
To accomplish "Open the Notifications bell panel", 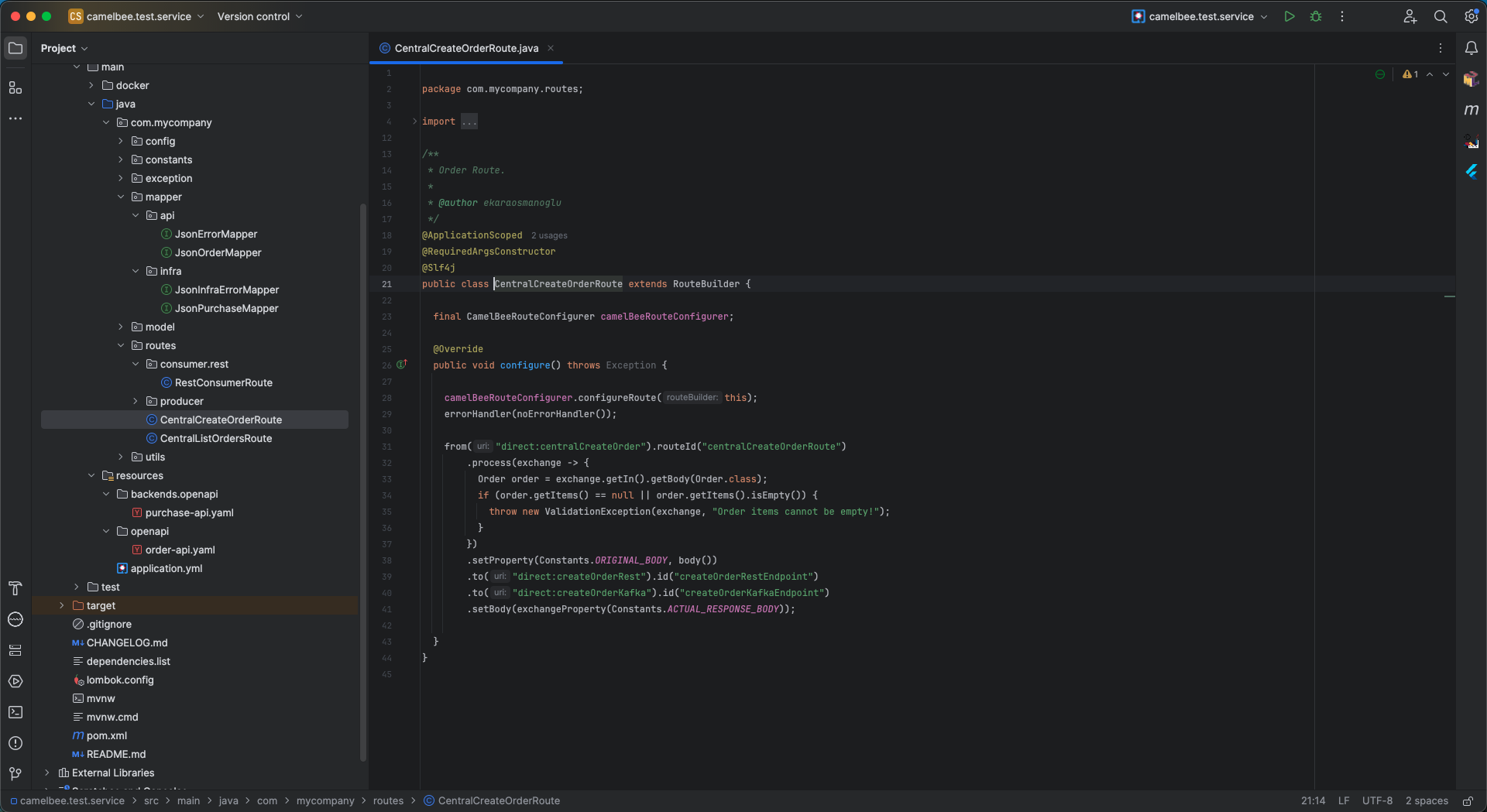I will (x=1471, y=48).
